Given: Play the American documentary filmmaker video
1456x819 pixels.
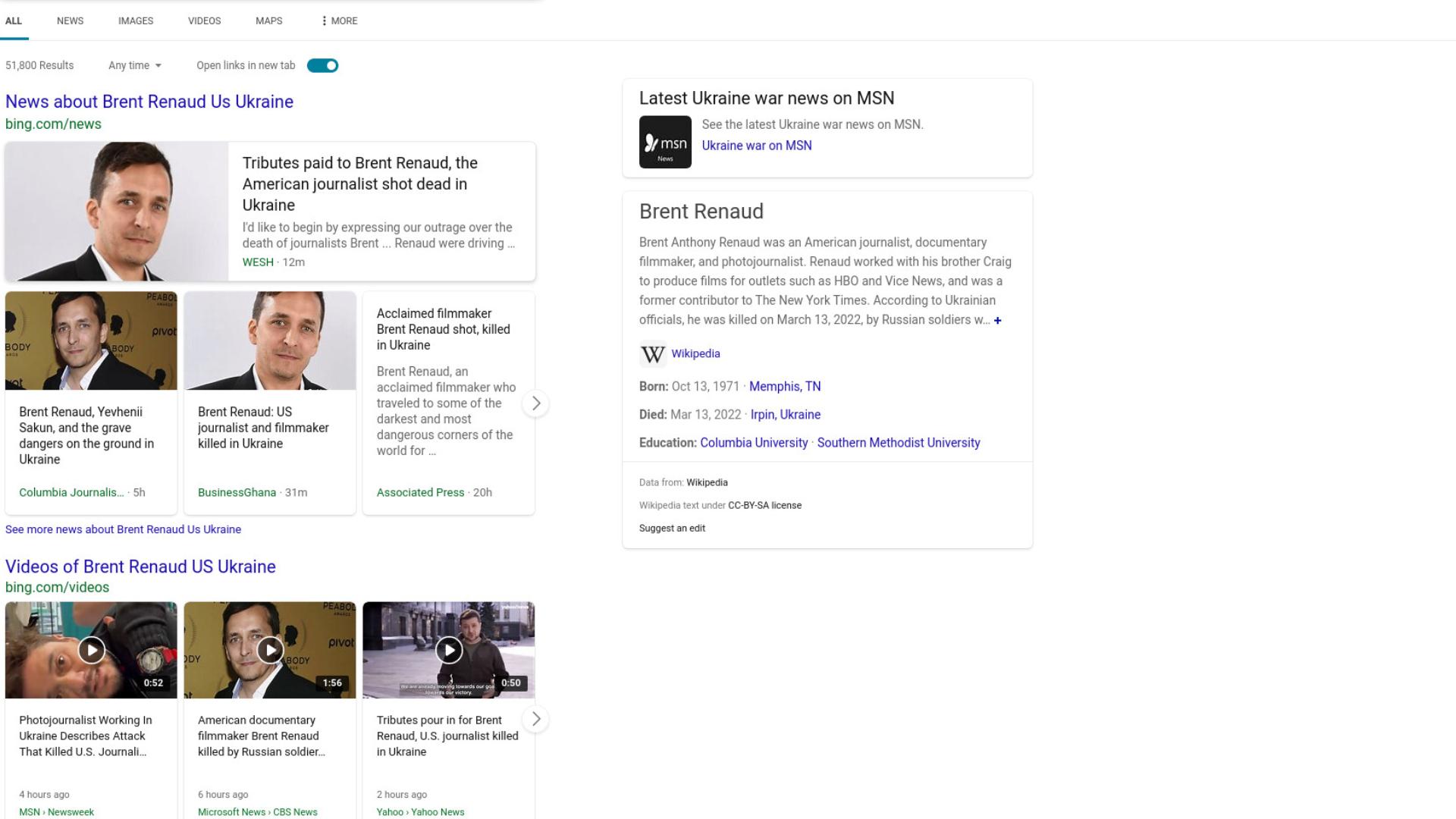Looking at the screenshot, I should click(x=270, y=650).
